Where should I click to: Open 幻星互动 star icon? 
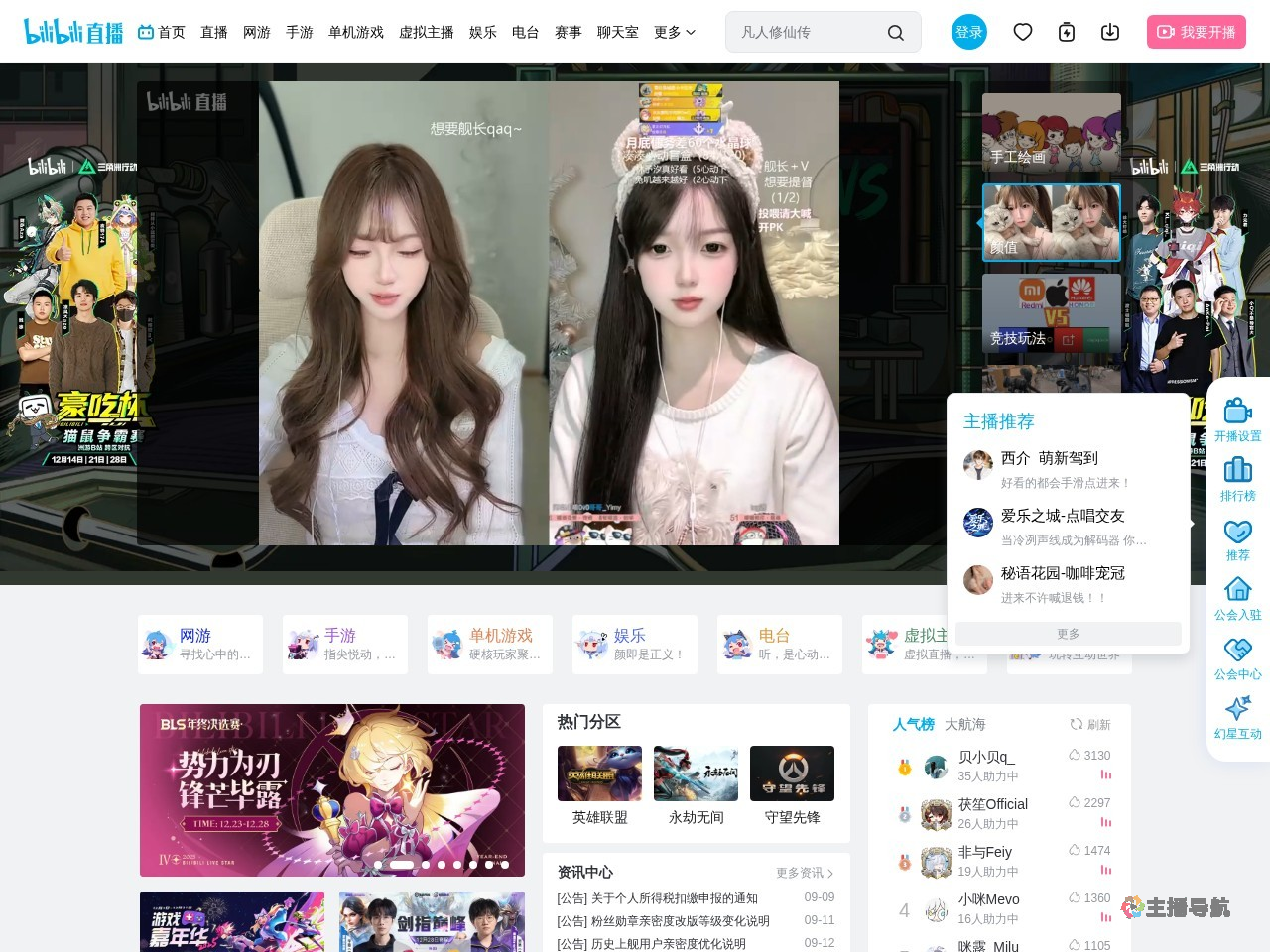click(x=1237, y=717)
